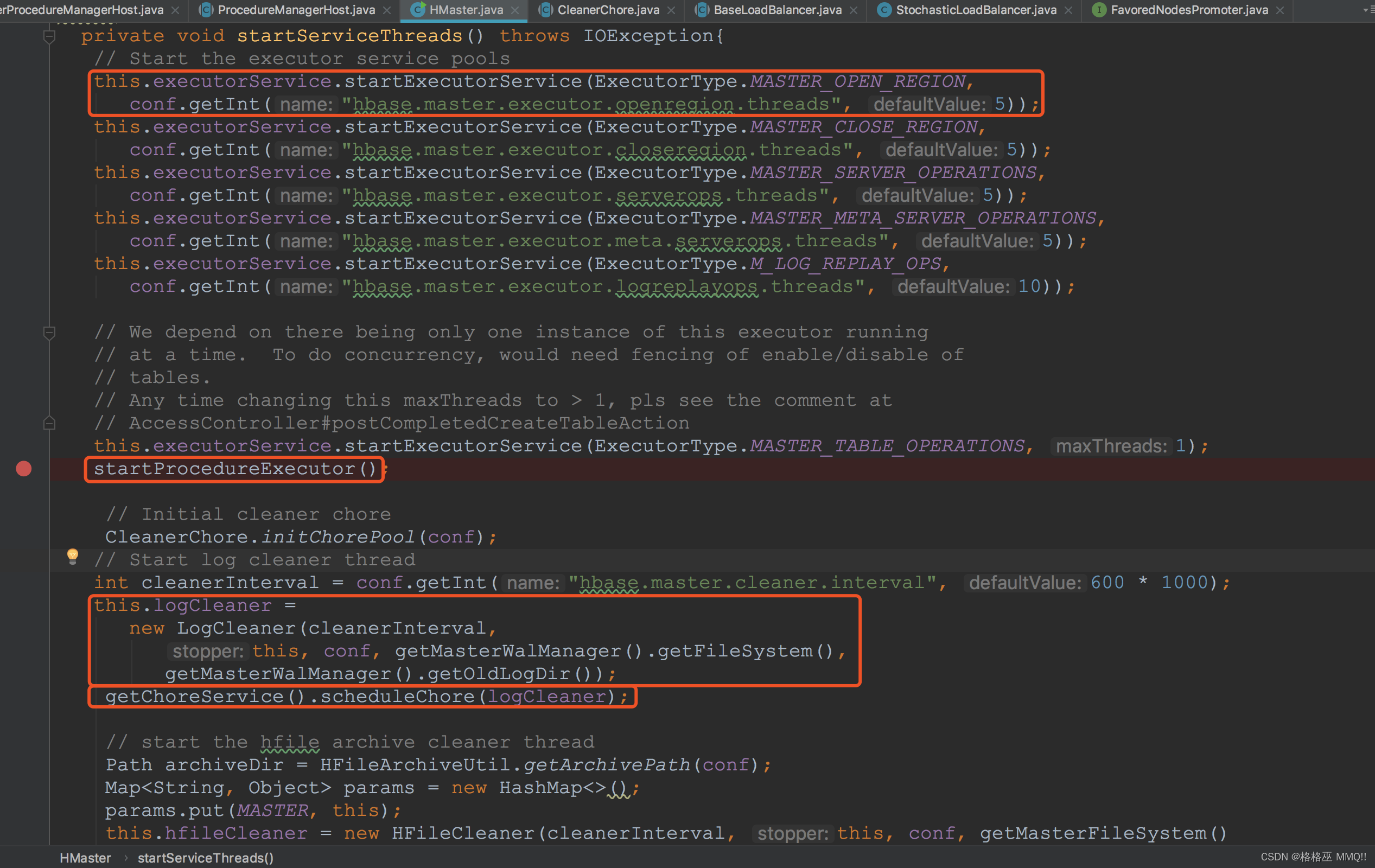Click the initChorePool method call

tap(338, 537)
